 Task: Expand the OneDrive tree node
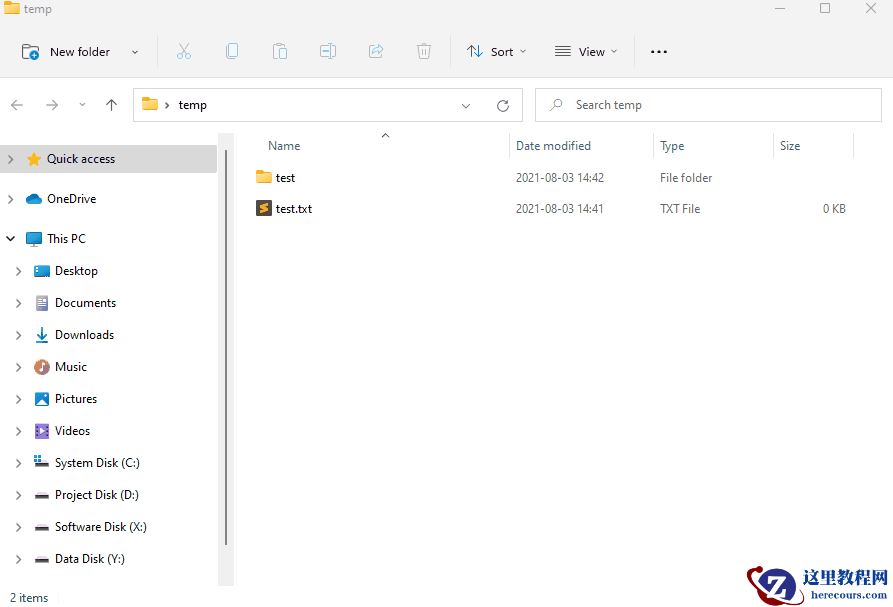coord(11,199)
